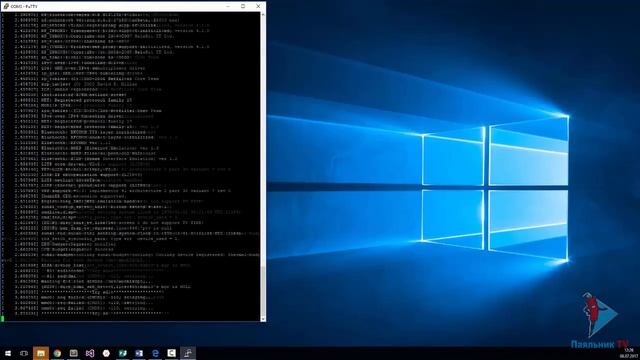
Task: Minimize the PuTTY window
Action: pos(228,6)
